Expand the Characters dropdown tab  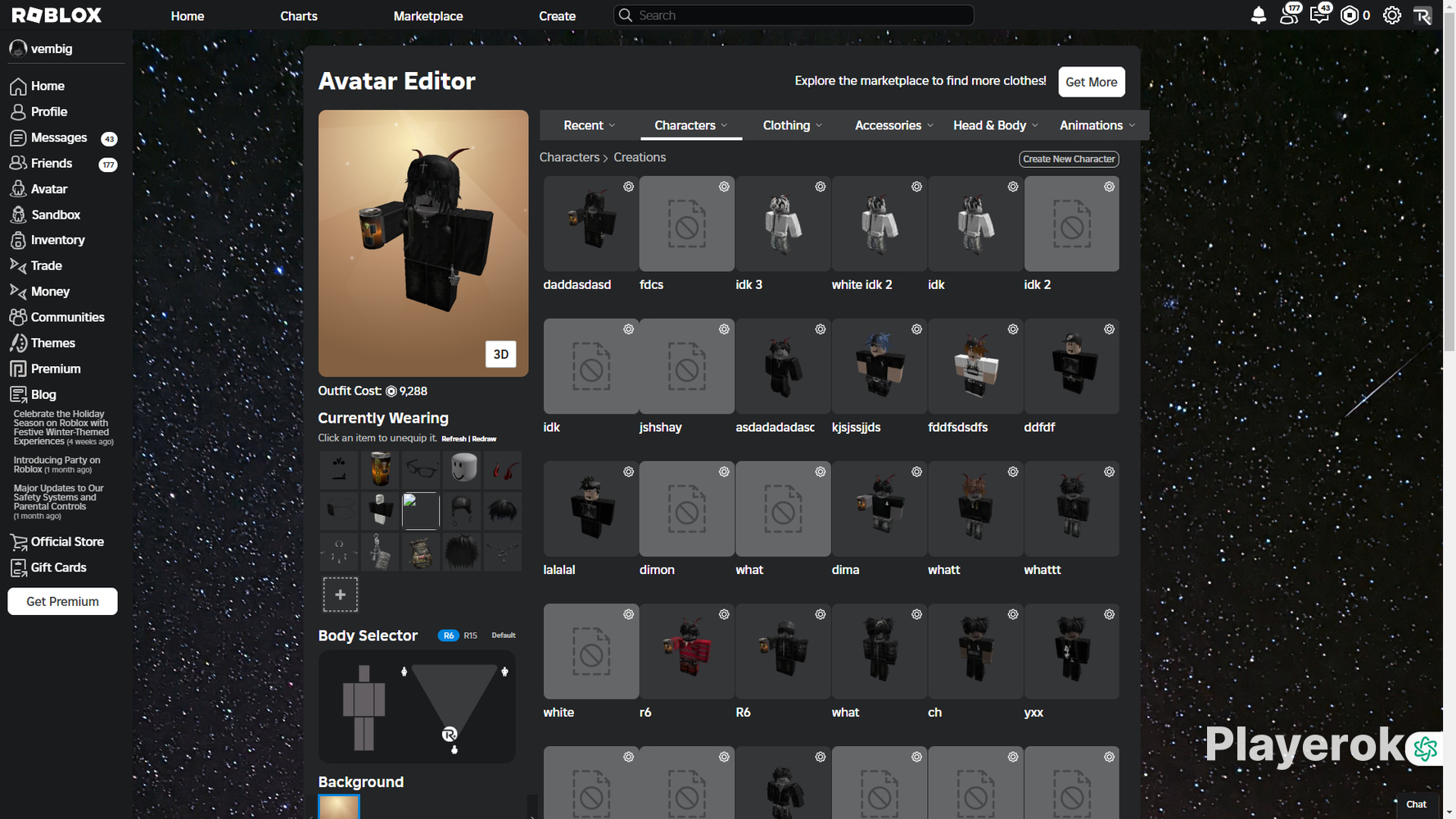pos(691,125)
